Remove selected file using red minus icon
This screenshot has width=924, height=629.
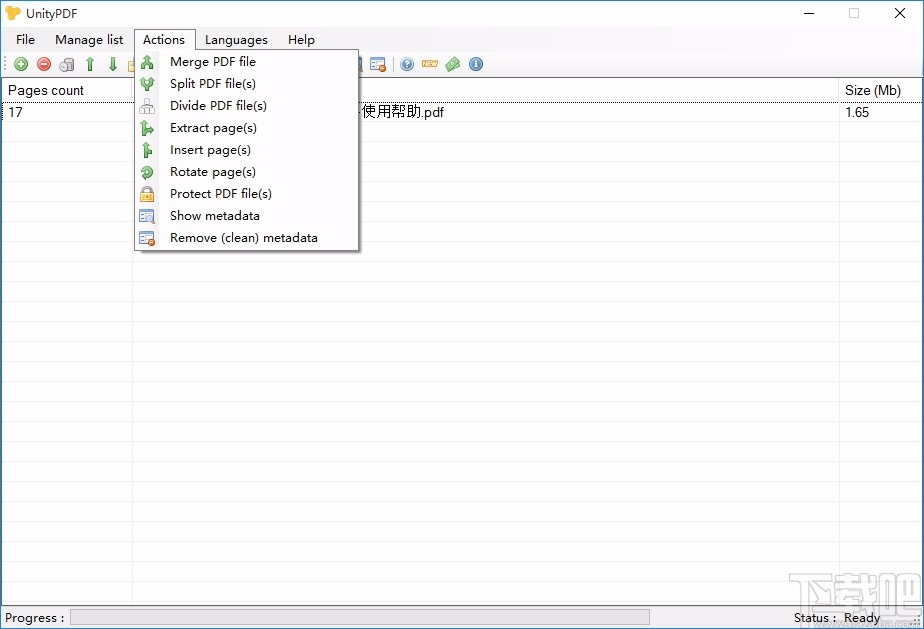[42, 63]
